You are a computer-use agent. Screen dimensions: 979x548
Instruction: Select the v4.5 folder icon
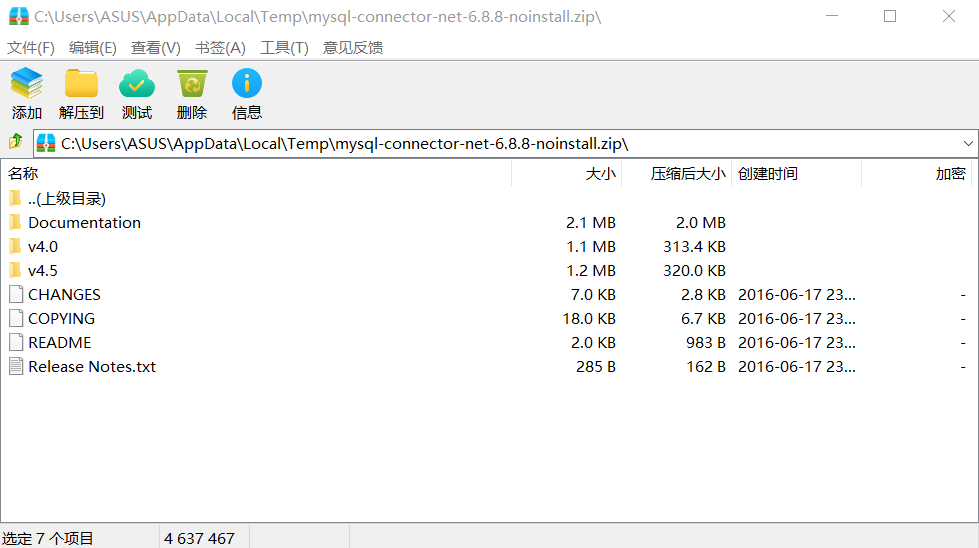(16, 270)
